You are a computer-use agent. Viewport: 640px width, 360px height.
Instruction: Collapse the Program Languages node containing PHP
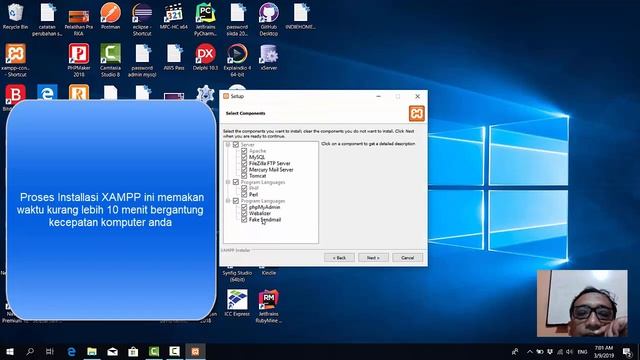click(228, 182)
